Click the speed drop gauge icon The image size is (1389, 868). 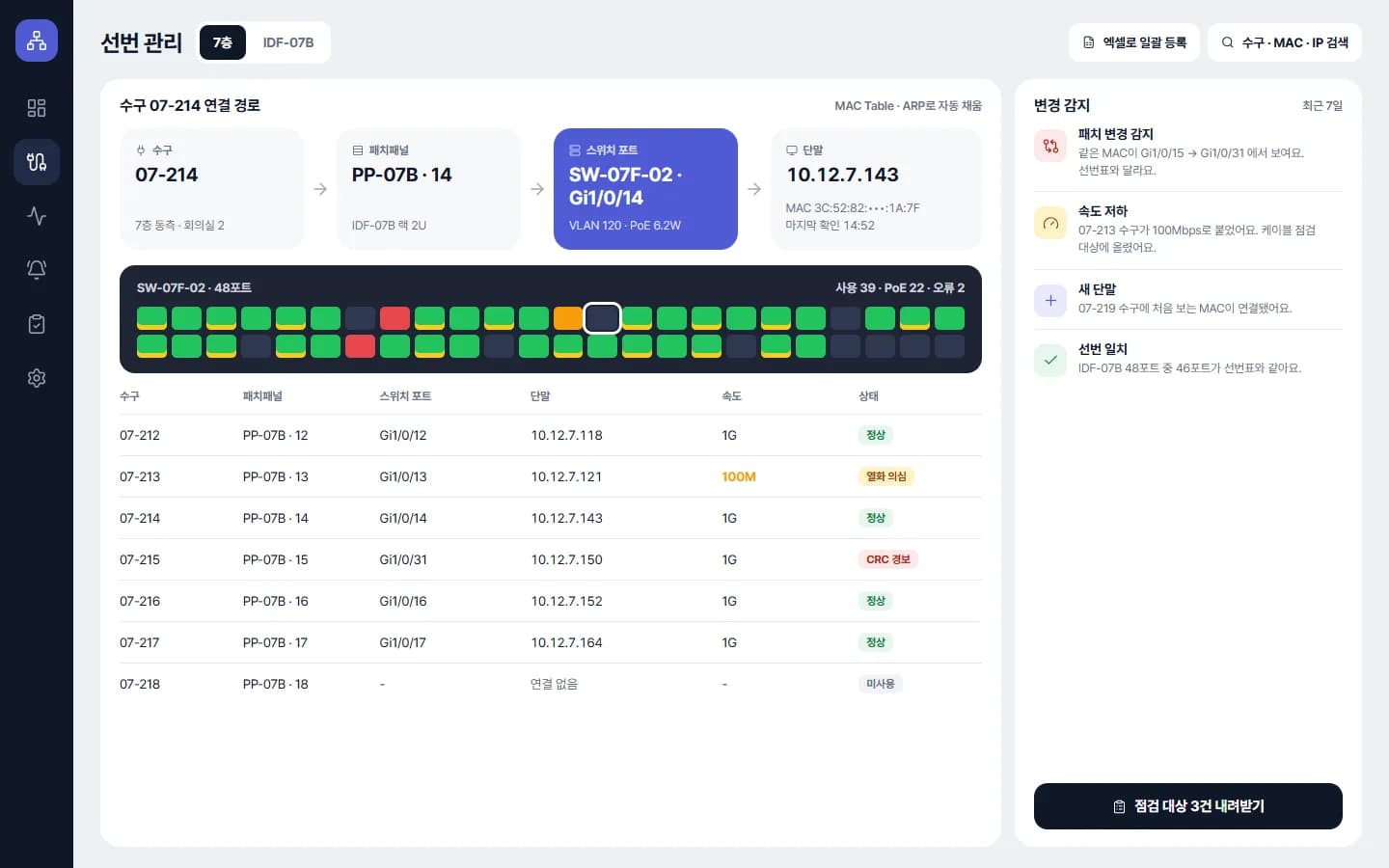click(1050, 223)
